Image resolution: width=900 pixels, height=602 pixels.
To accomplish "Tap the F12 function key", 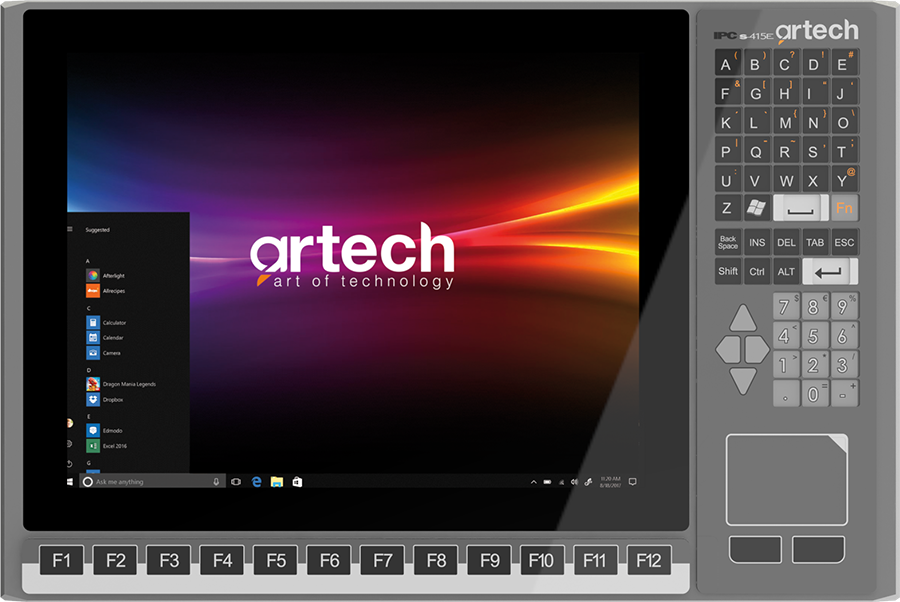I will [x=649, y=560].
